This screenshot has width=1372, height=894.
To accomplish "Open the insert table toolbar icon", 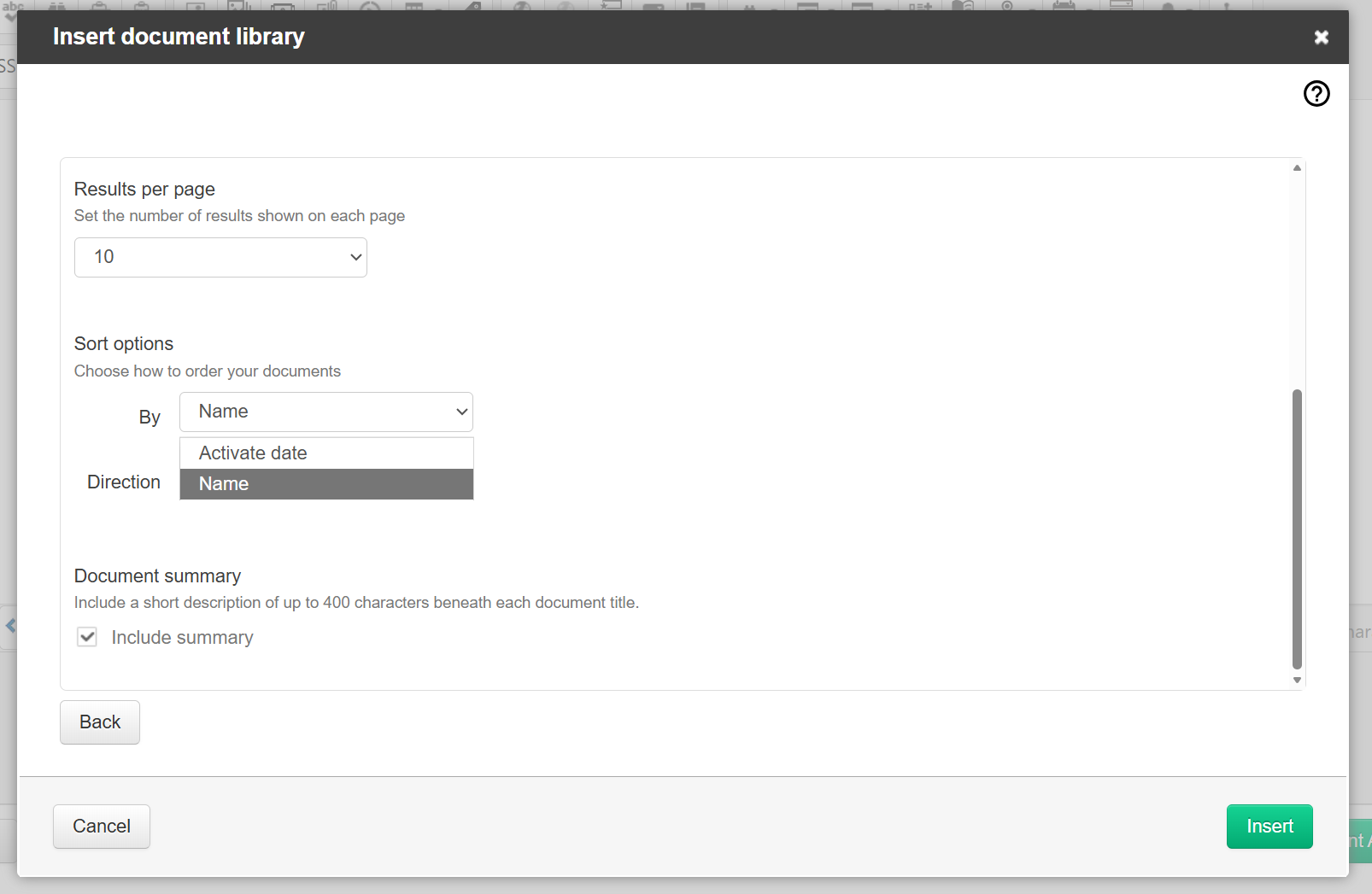I will point(416,6).
